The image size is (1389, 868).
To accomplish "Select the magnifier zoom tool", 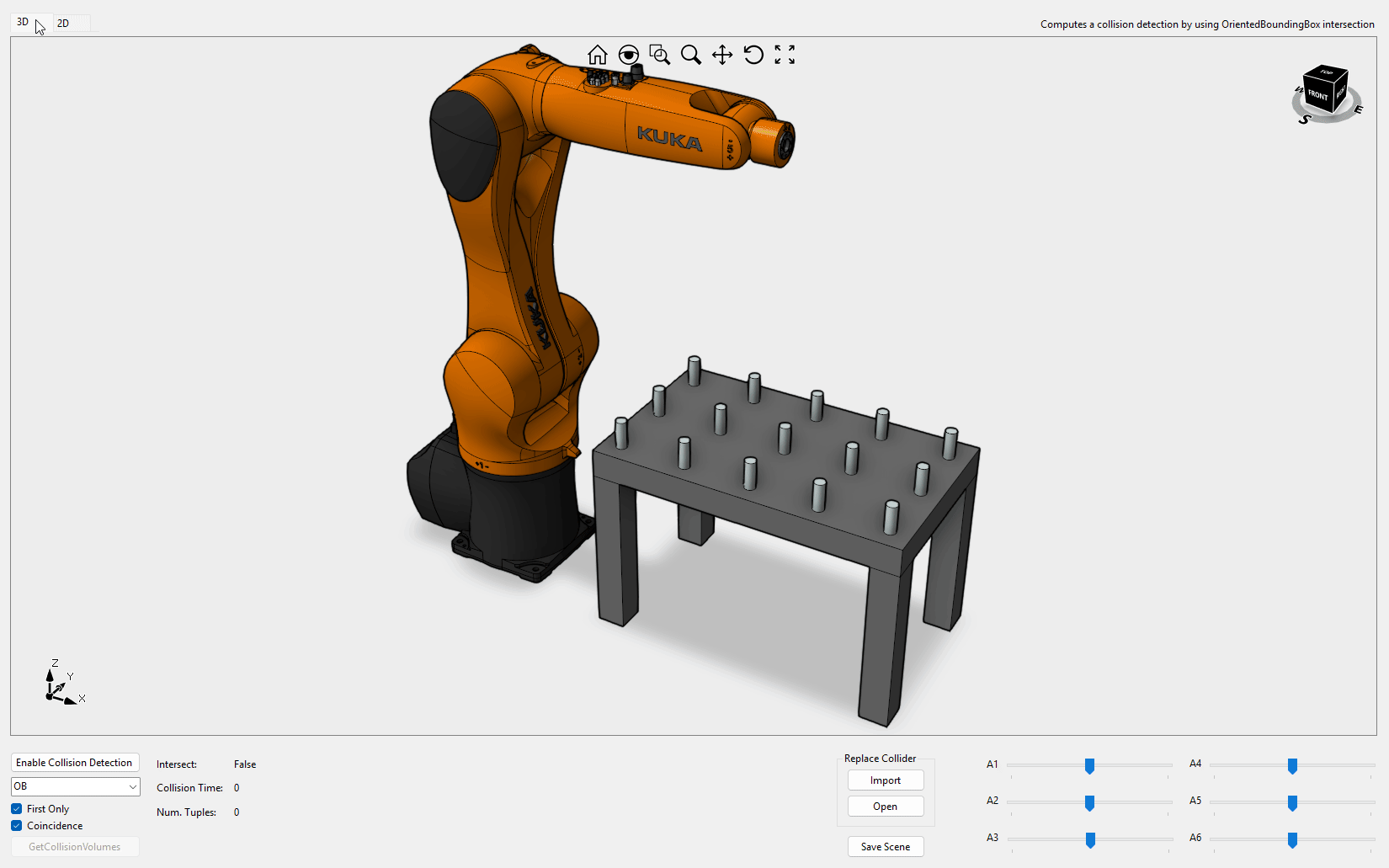I will click(690, 55).
